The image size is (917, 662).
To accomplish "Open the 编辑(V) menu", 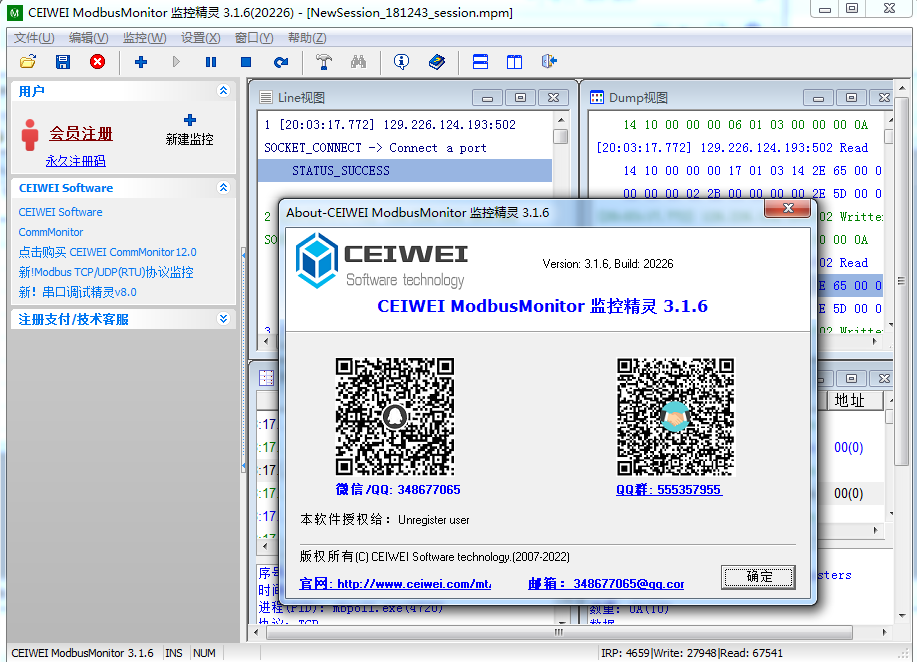I will 88,38.
